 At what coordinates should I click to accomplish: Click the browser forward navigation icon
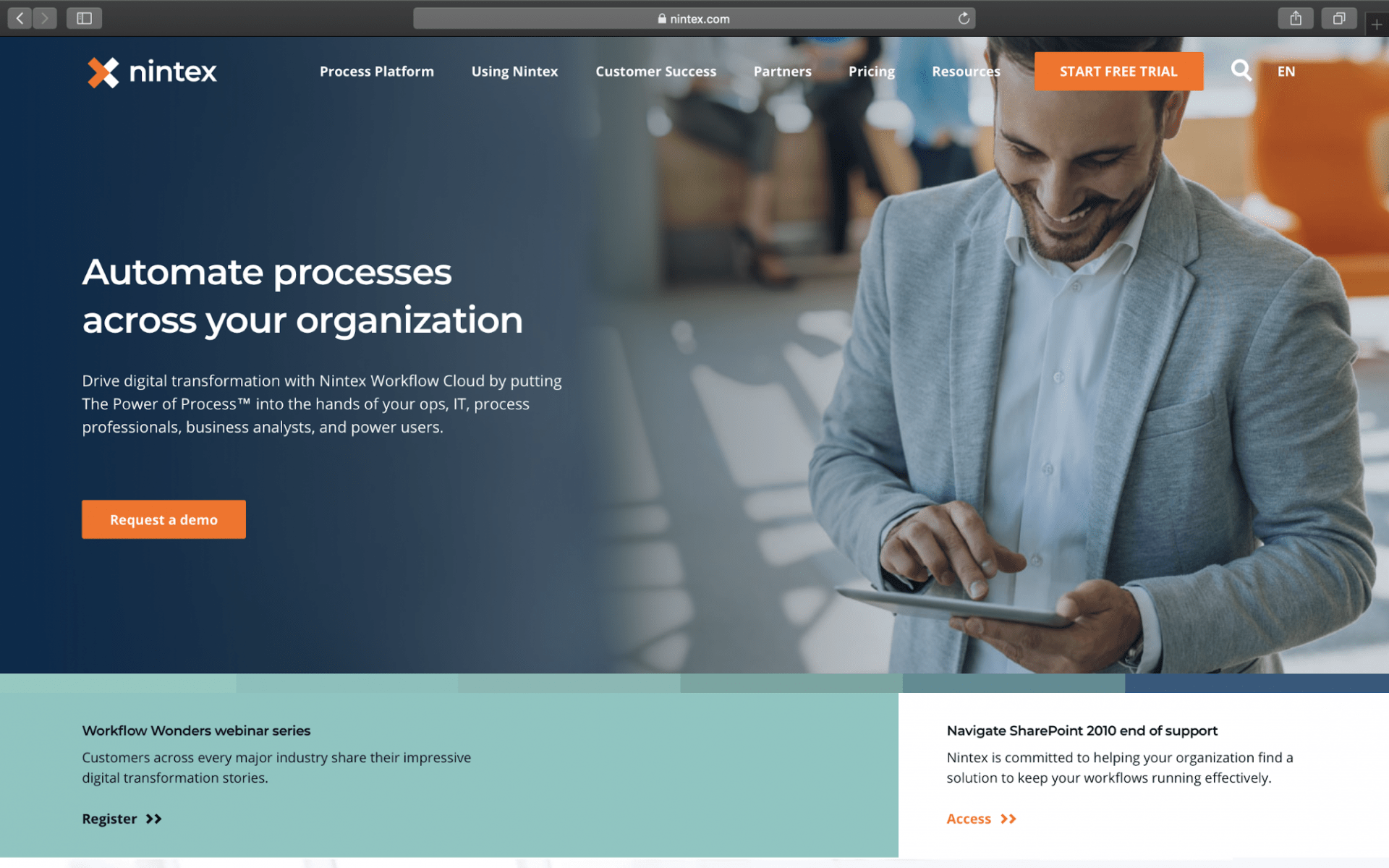pyautogui.click(x=43, y=17)
